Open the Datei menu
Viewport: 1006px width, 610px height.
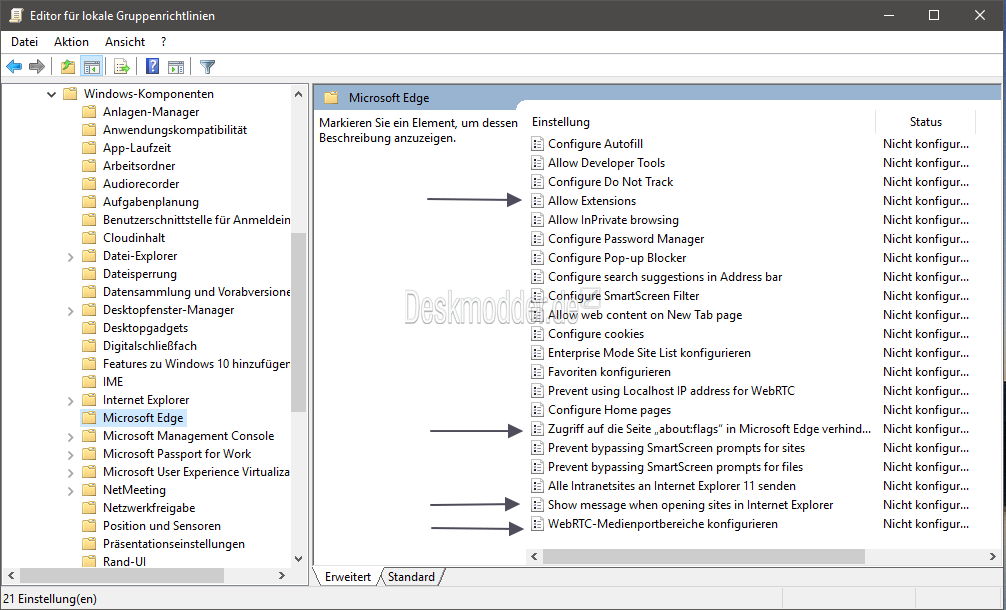pos(24,42)
